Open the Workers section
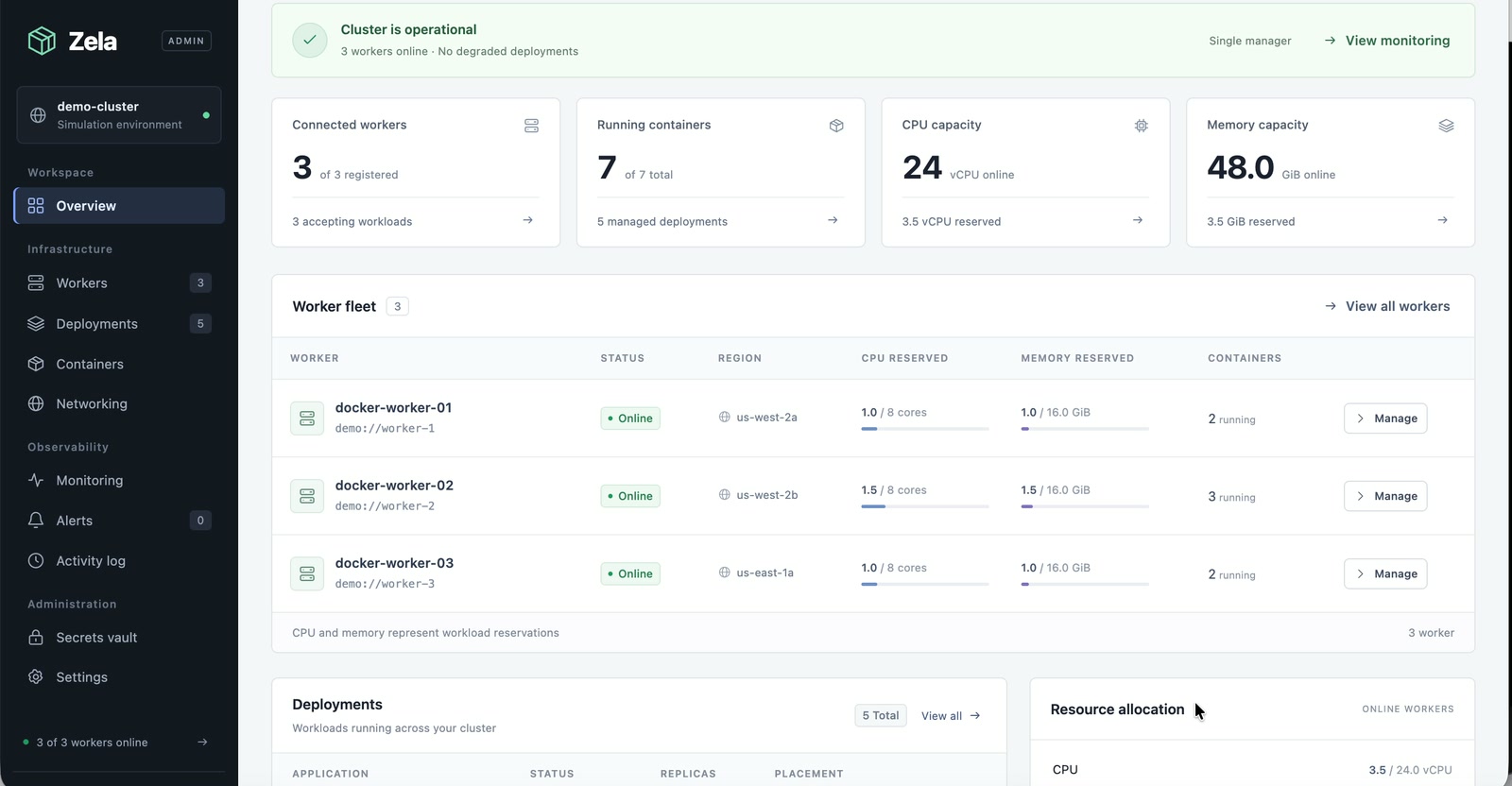Image resolution: width=1512 pixels, height=786 pixels. (119, 283)
